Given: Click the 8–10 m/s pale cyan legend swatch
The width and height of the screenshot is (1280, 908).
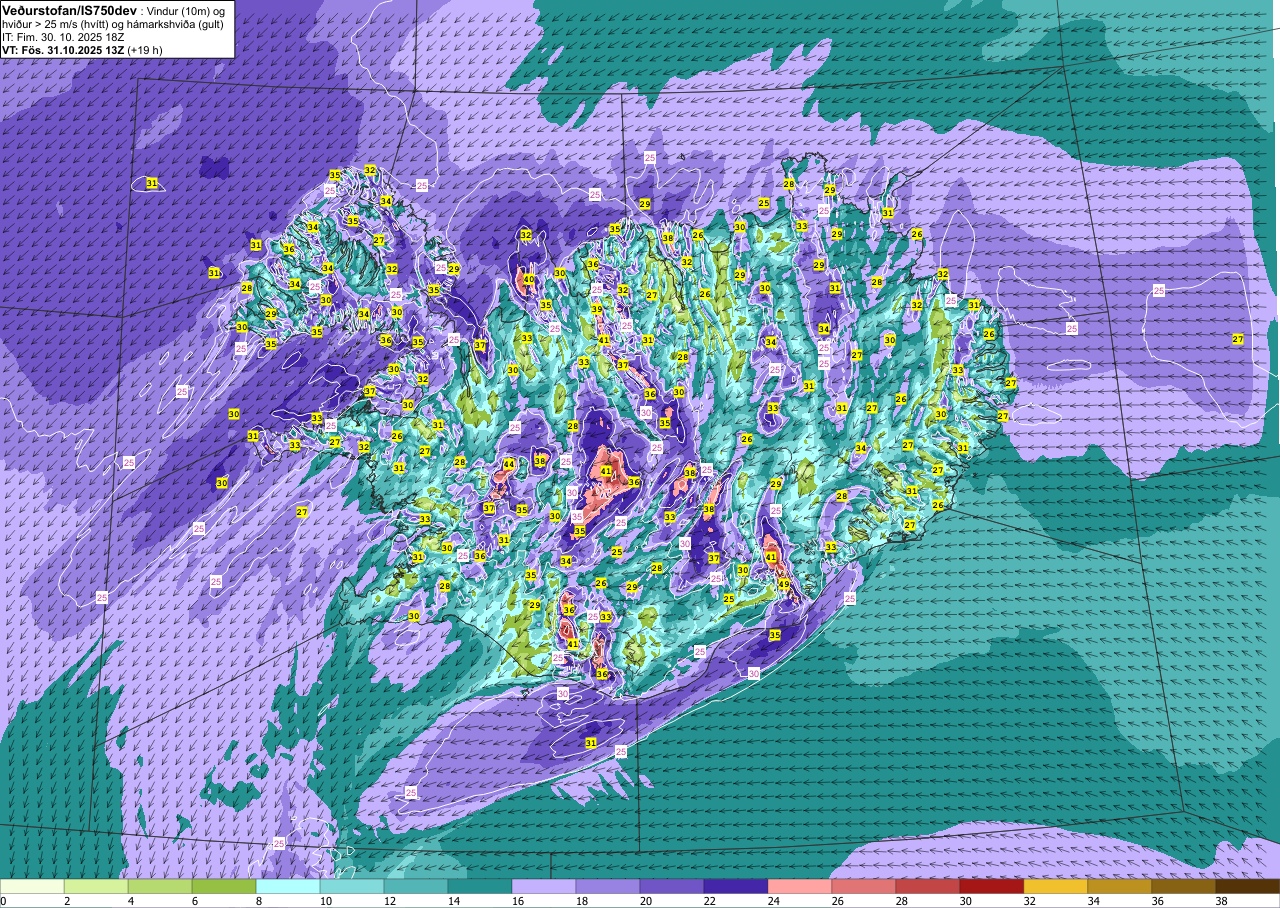Looking at the screenshot, I should click(288, 886).
